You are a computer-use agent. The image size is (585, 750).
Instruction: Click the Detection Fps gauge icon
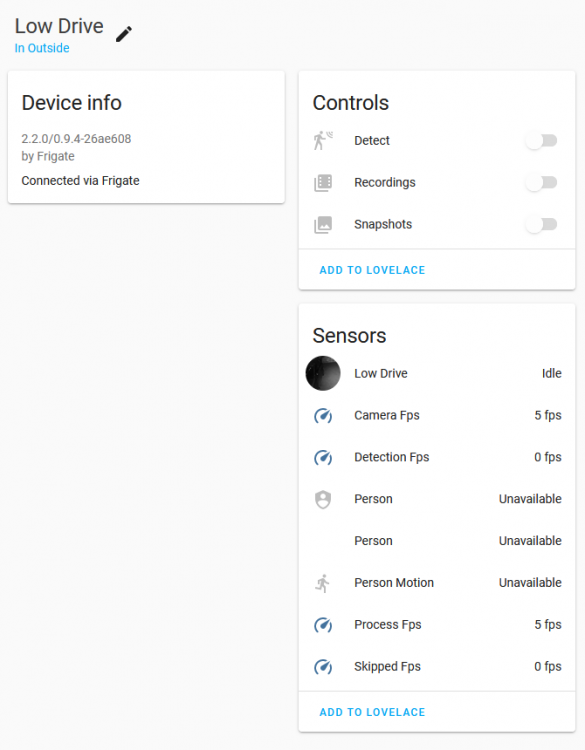point(323,458)
